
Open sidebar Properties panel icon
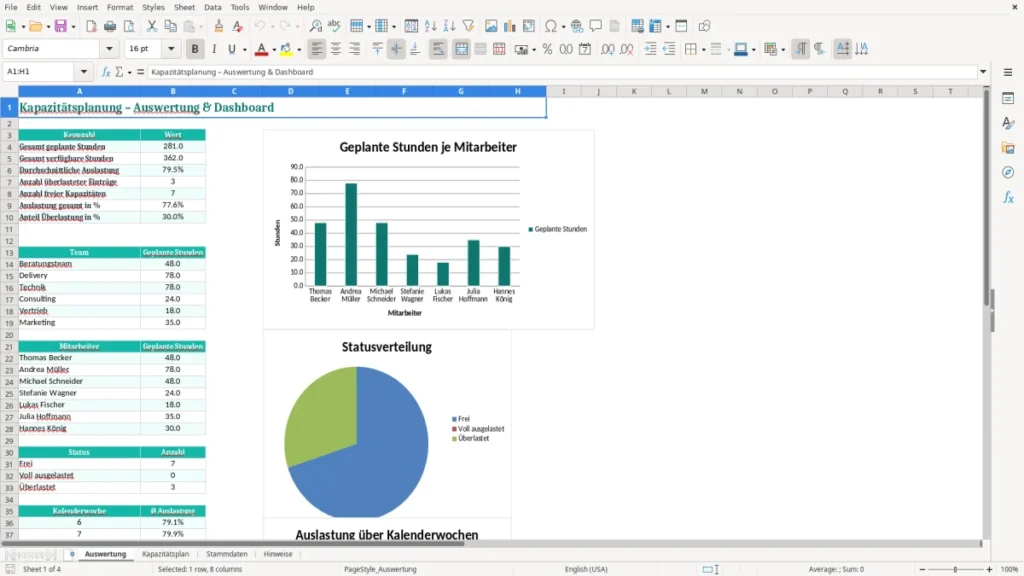click(x=1008, y=99)
